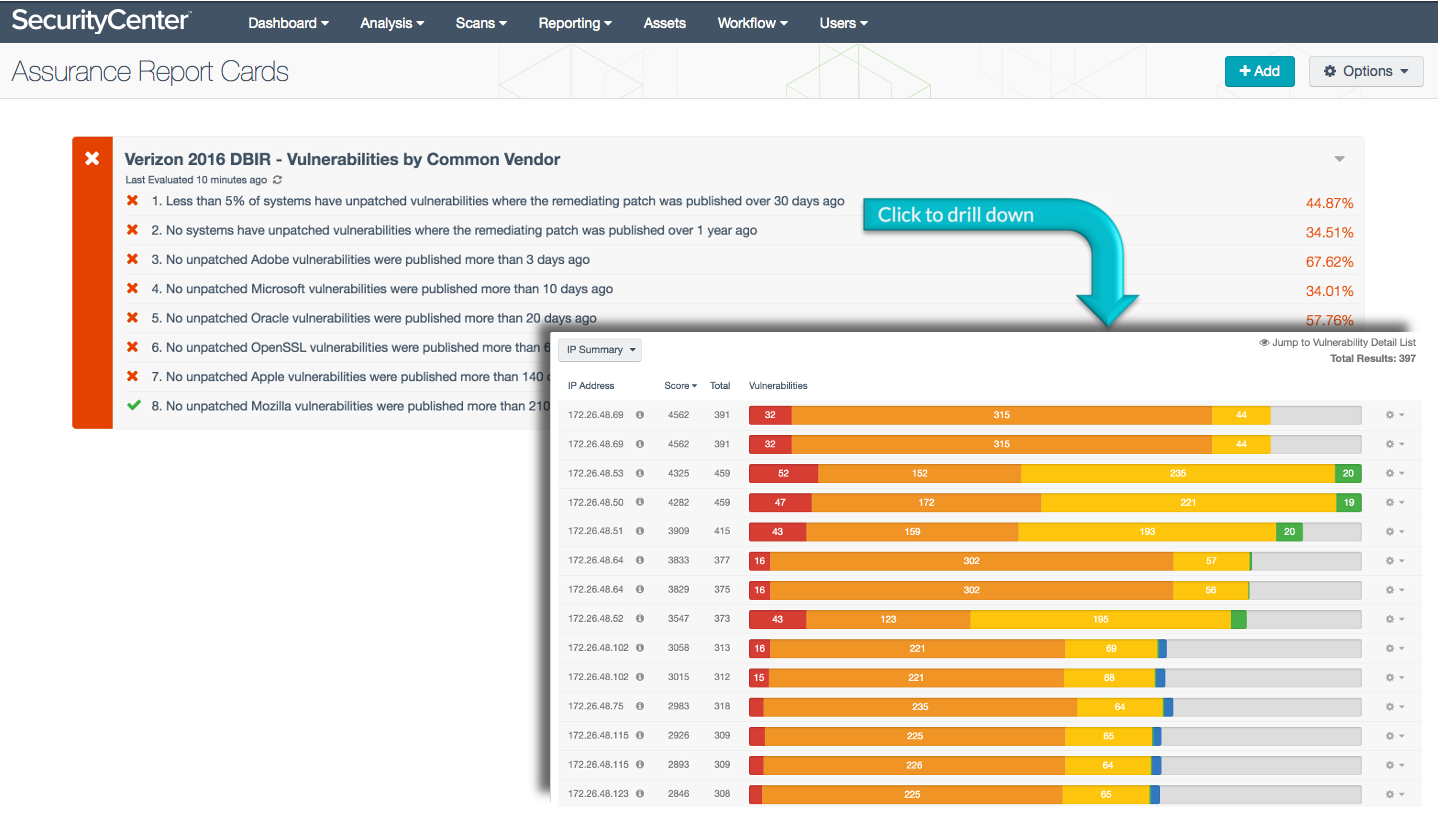Click the info icon next to 172.26.48.123
Viewport: 1440px width, 820px height.
(640, 794)
